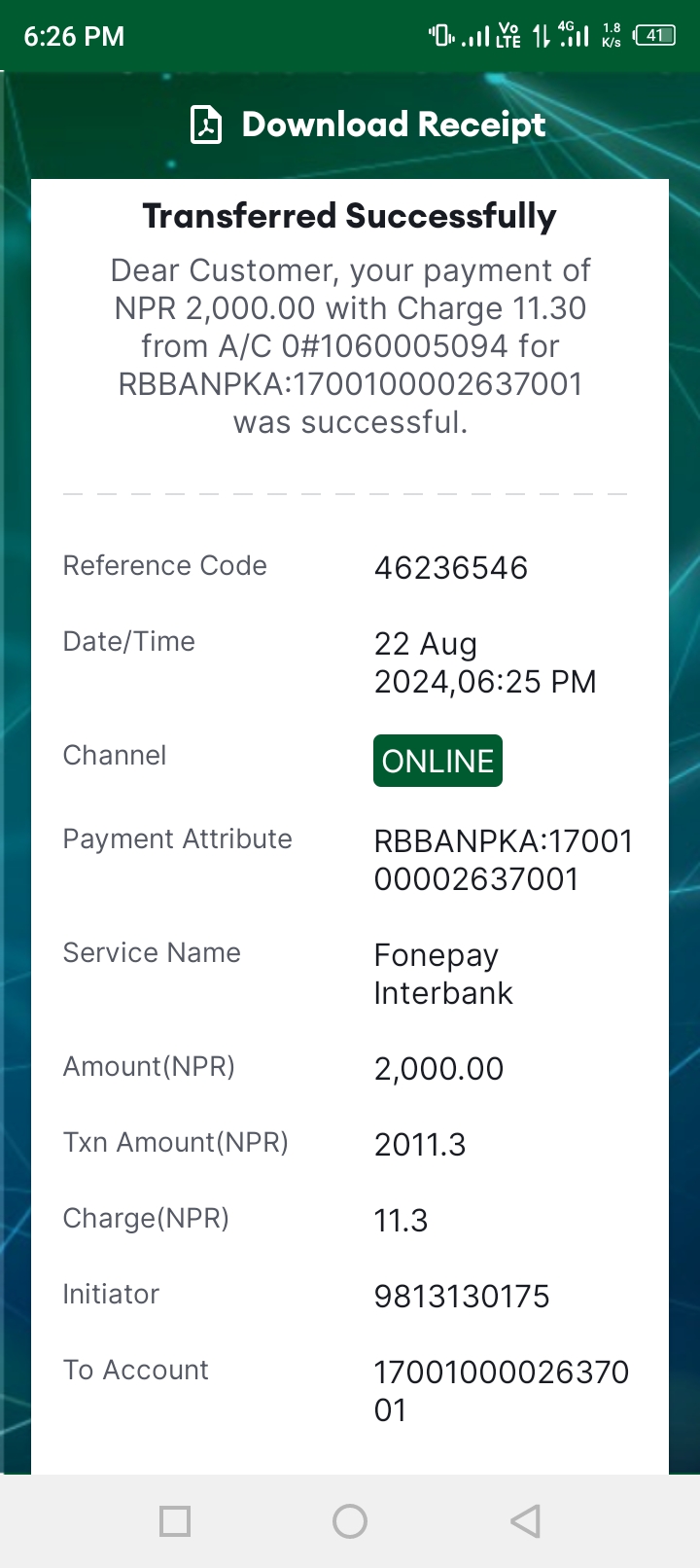Tap the 6:26 PM clock
This screenshot has width=700, height=1568.
click(74, 36)
